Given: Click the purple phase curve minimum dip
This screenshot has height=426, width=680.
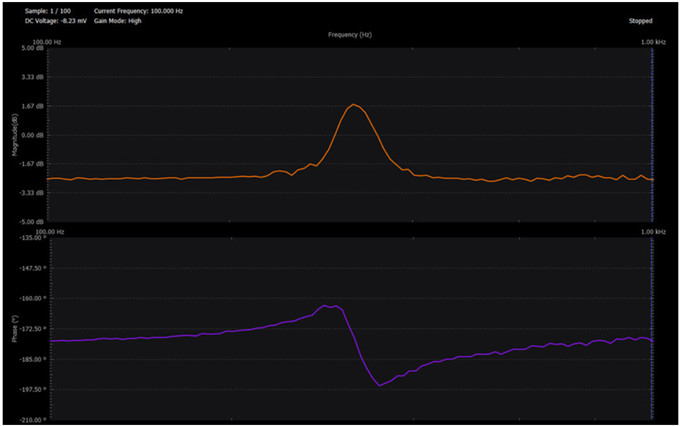Looking at the screenshot, I should click(379, 385).
